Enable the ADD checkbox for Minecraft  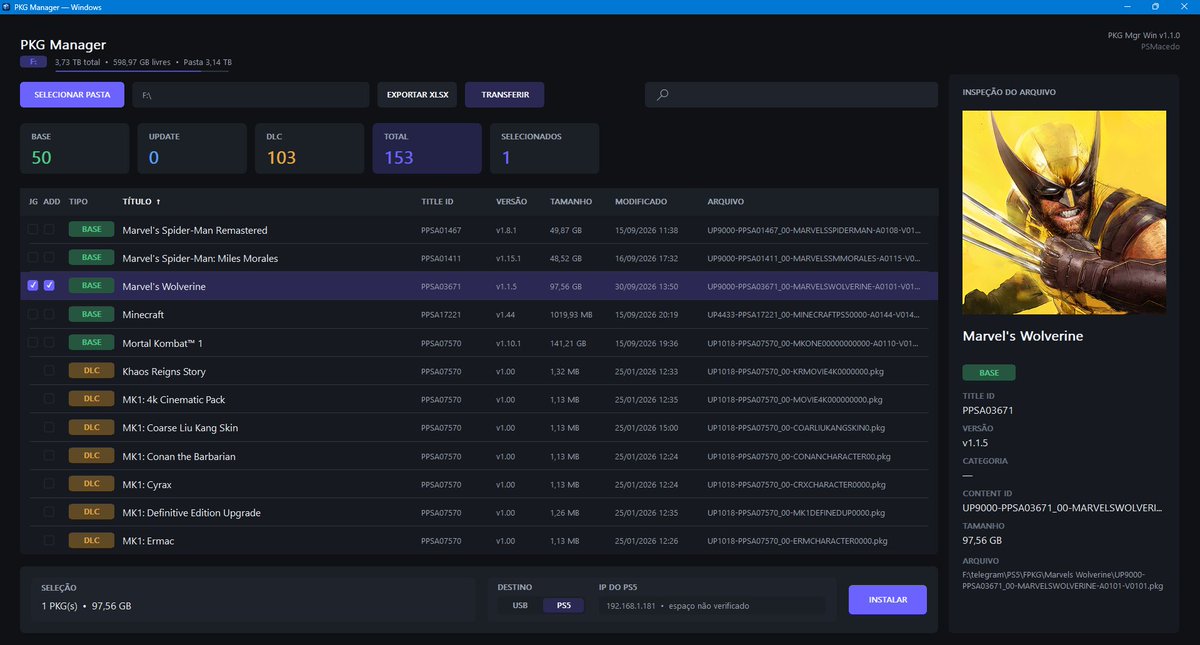pos(49,314)
